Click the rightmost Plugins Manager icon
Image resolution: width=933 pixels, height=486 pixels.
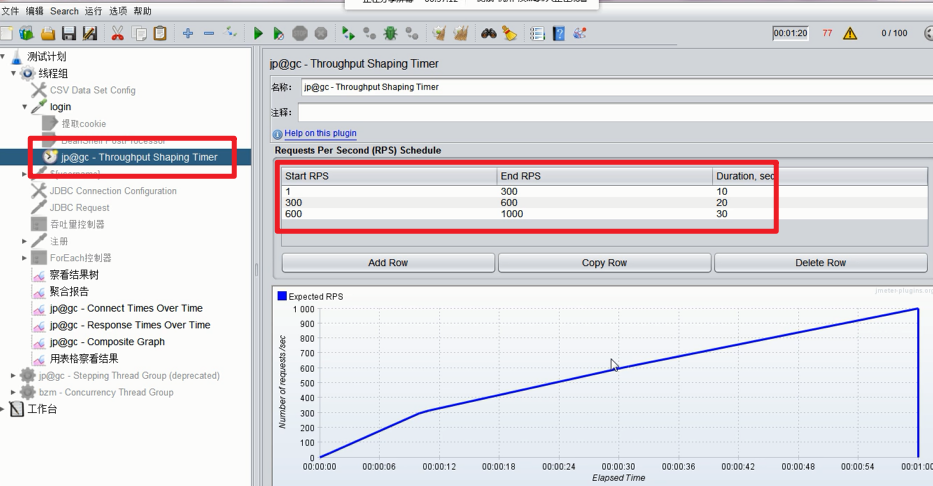[580, 33]
